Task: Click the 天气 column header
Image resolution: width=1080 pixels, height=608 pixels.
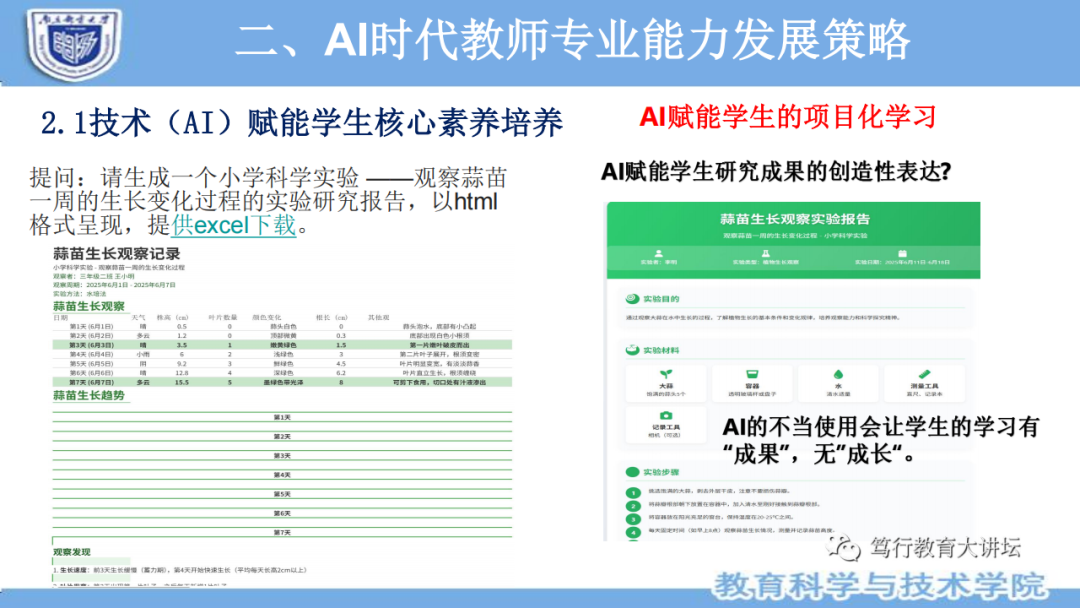Action: pyautogui.click(x=138, y=317)
